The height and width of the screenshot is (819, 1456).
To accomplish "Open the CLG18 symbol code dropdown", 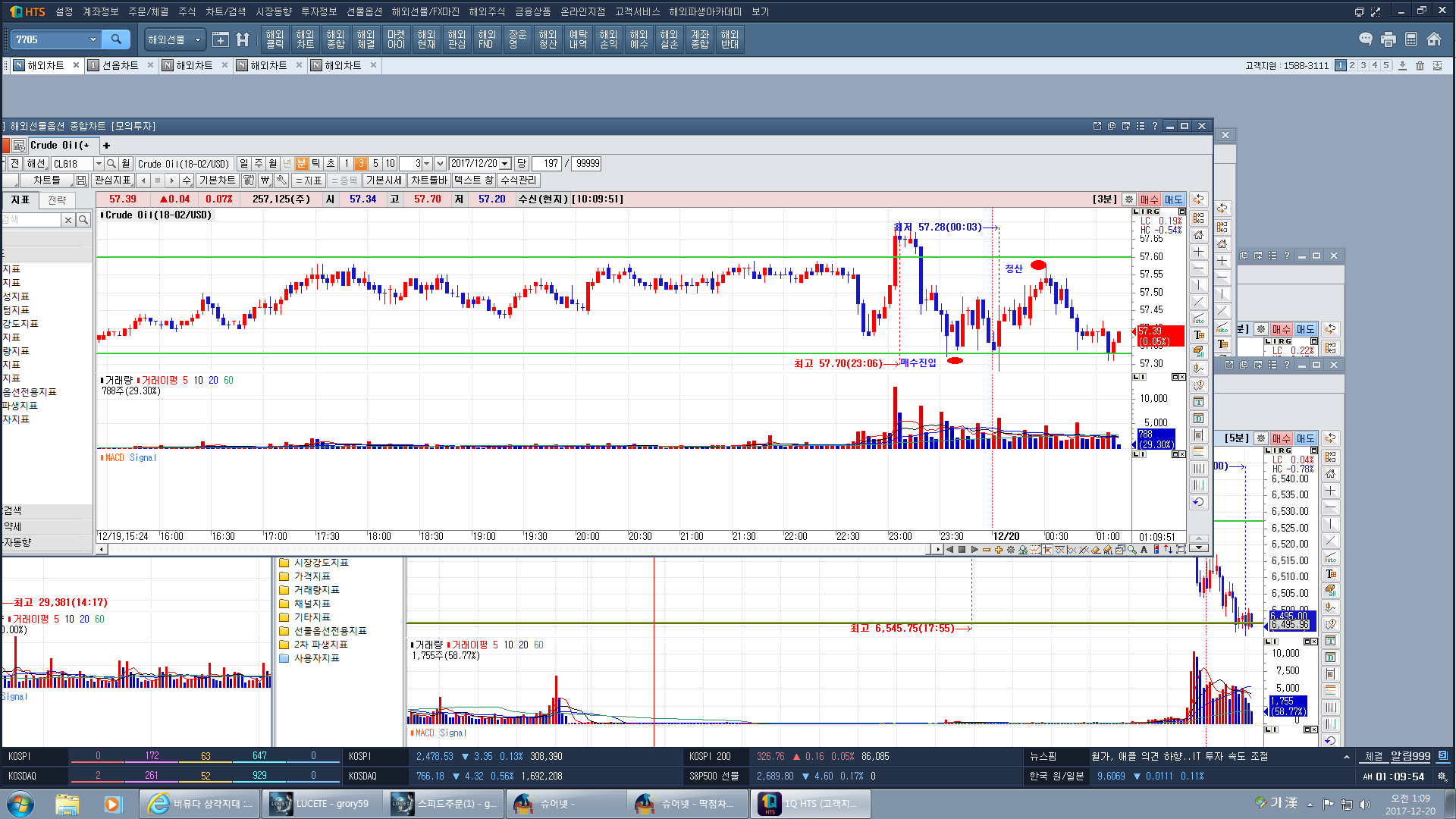I will [99, 164].
